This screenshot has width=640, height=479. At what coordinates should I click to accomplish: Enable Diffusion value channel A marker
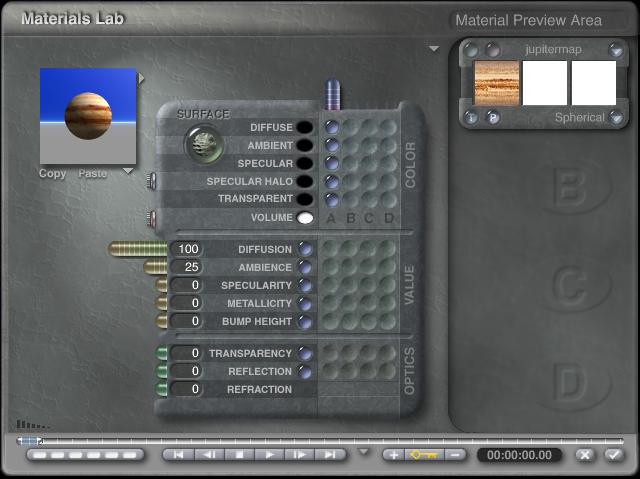[x=305, y=249]
